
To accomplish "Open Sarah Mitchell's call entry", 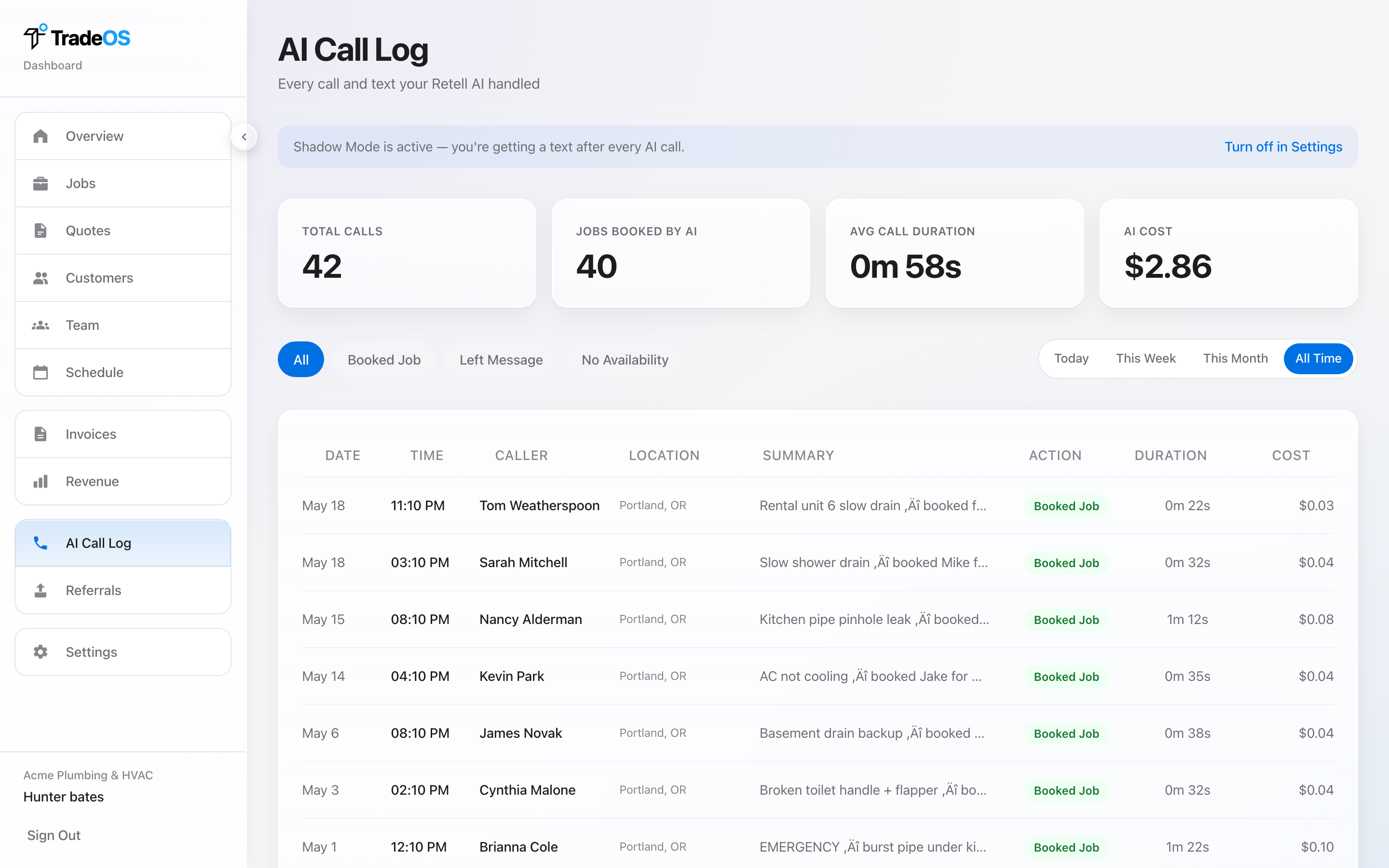I will (817, 563).
